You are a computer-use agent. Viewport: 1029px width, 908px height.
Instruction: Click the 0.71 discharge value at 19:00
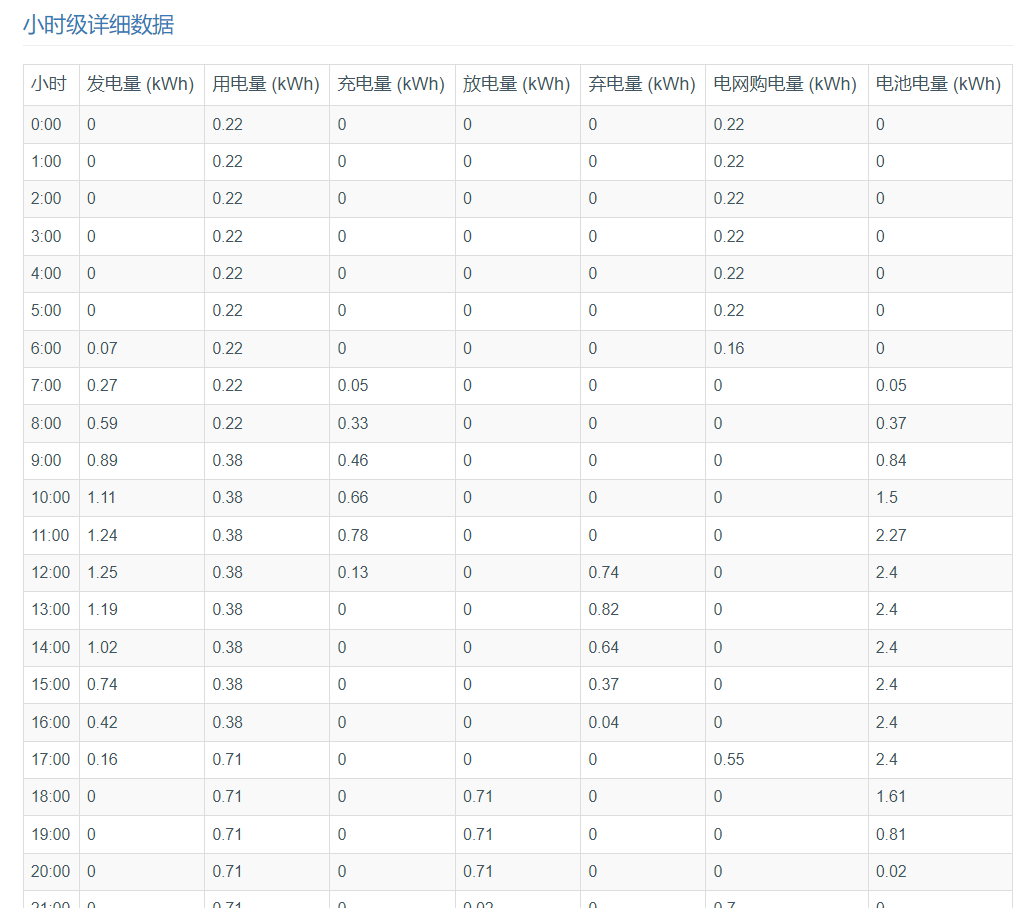478,834
